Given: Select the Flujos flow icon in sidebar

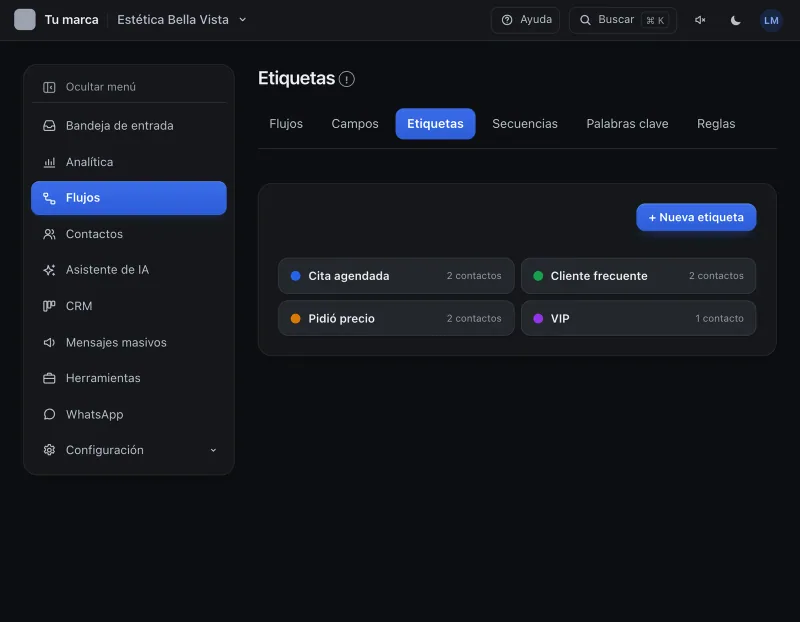Looking at the screenshot, I should coord(49,198).
